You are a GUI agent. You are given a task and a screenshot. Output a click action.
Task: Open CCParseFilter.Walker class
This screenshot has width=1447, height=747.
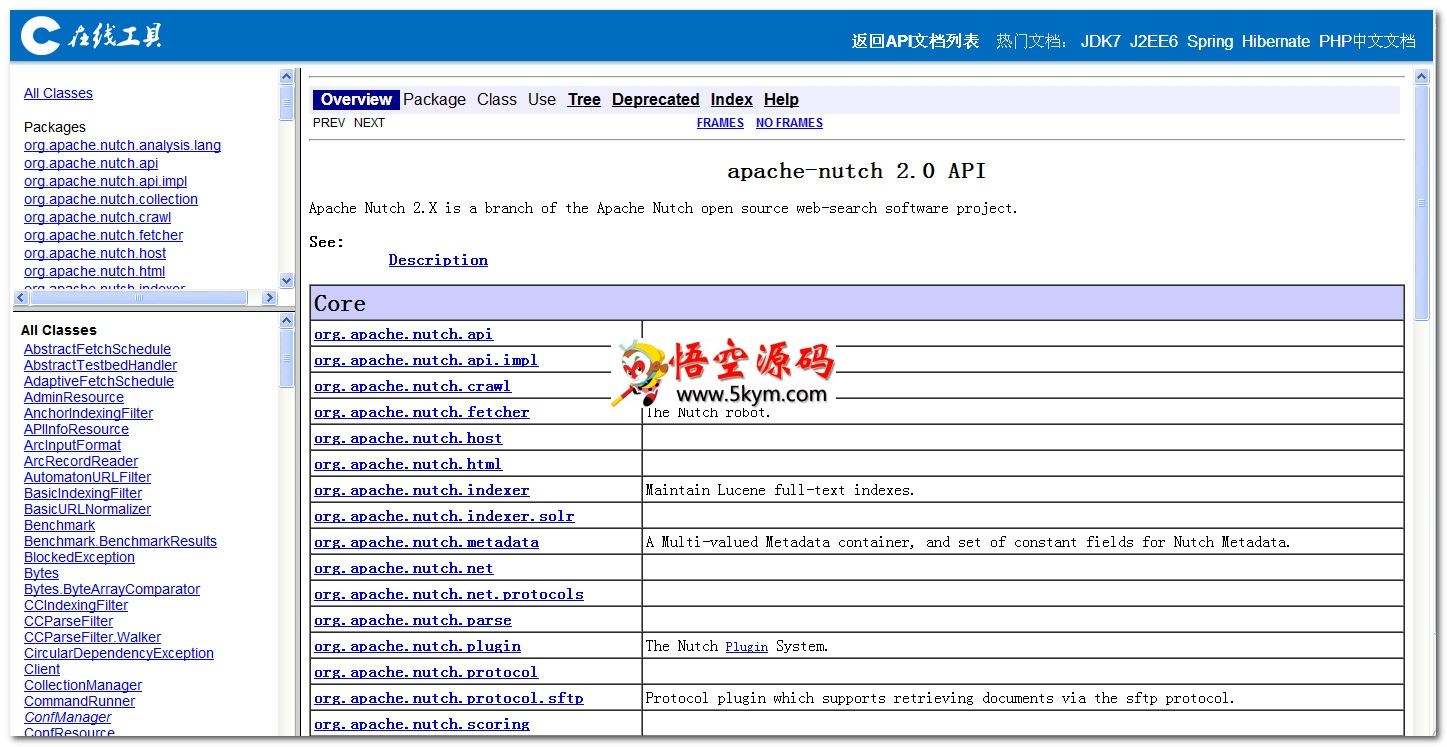pyautogui.click(x=92, y=637)
